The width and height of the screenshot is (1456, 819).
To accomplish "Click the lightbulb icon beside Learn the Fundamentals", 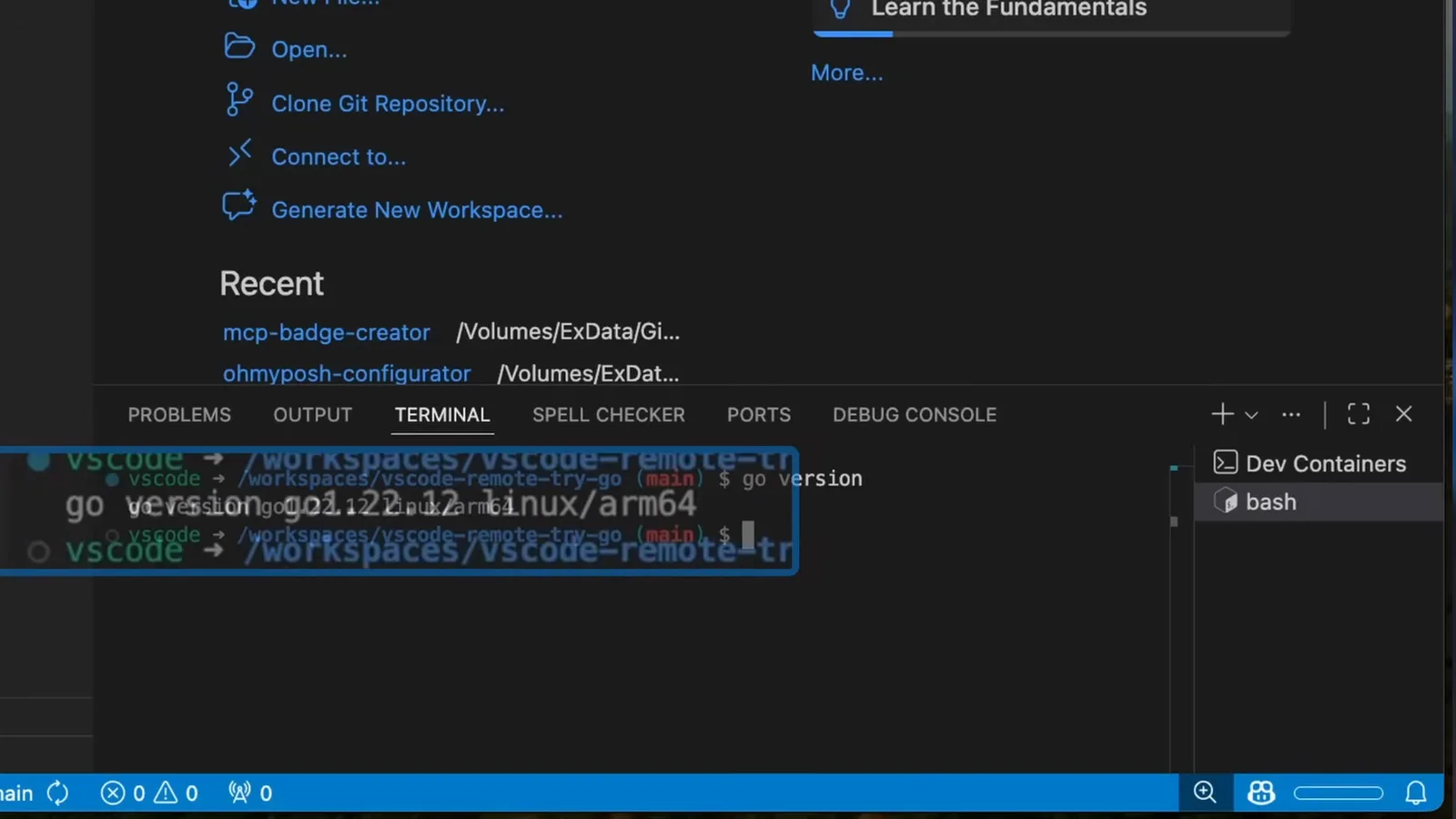I will pos(841,9).
